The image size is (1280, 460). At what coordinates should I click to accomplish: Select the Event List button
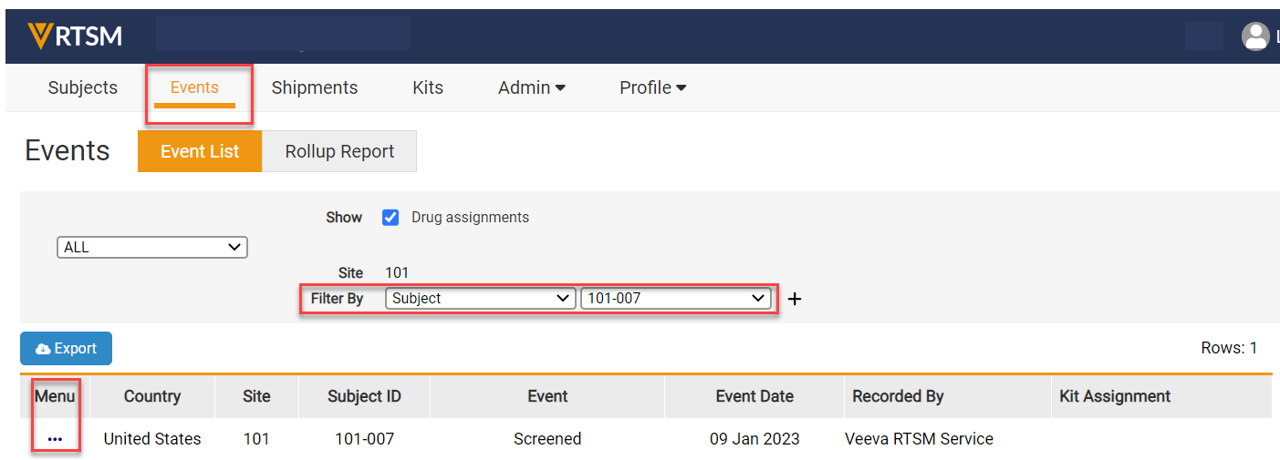click(x=200, y=152)
